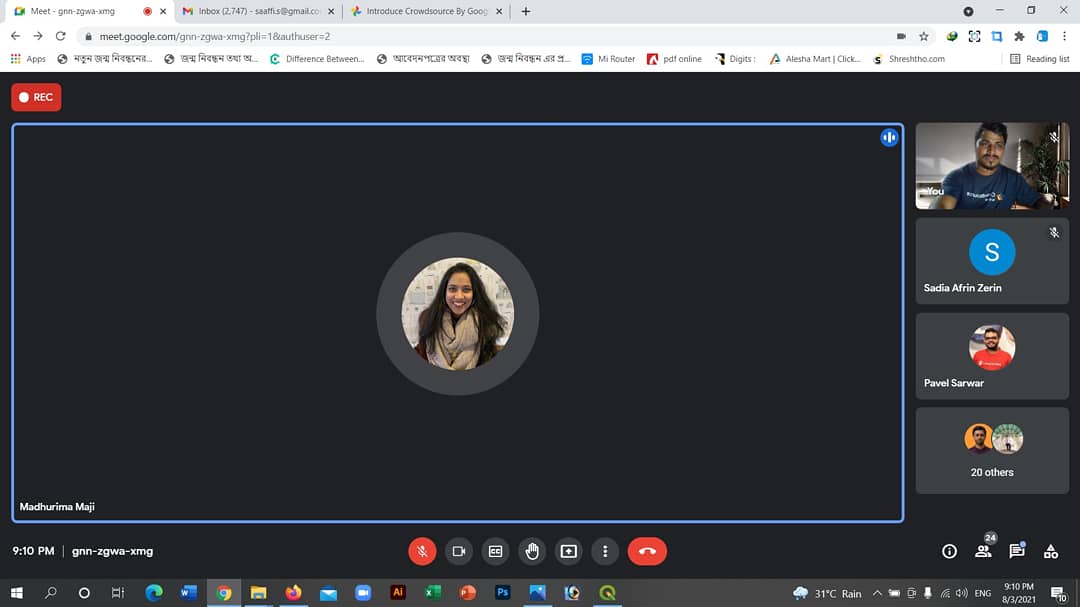Open the taskbar clock showing 9:10 PM

coord(1019,593)
